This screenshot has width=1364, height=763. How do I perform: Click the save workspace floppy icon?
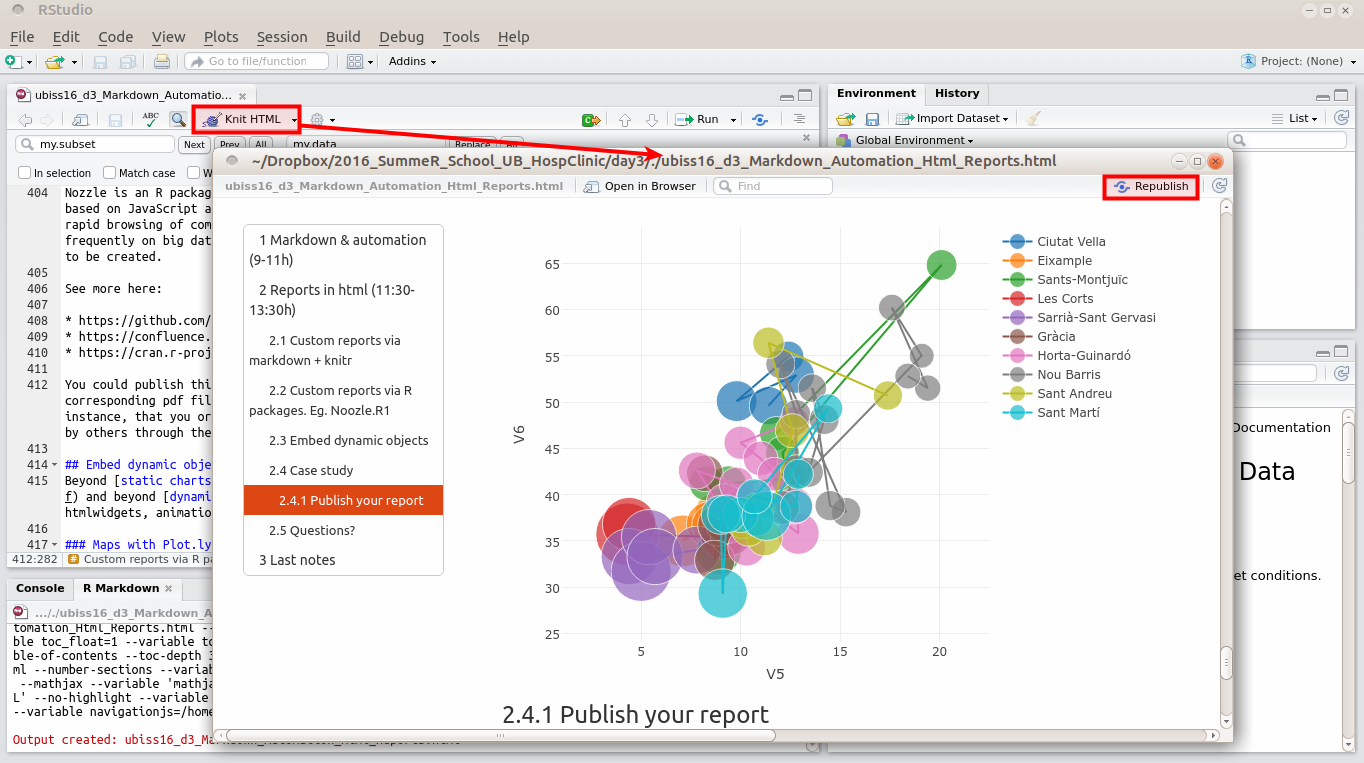pos(872,118)
